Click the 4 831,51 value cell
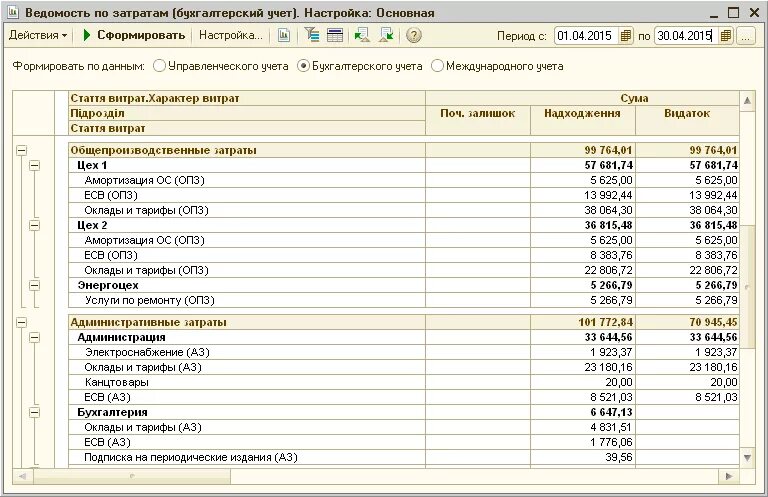The width and height of the screenshot is (768, 497). (x=582, y=427)
